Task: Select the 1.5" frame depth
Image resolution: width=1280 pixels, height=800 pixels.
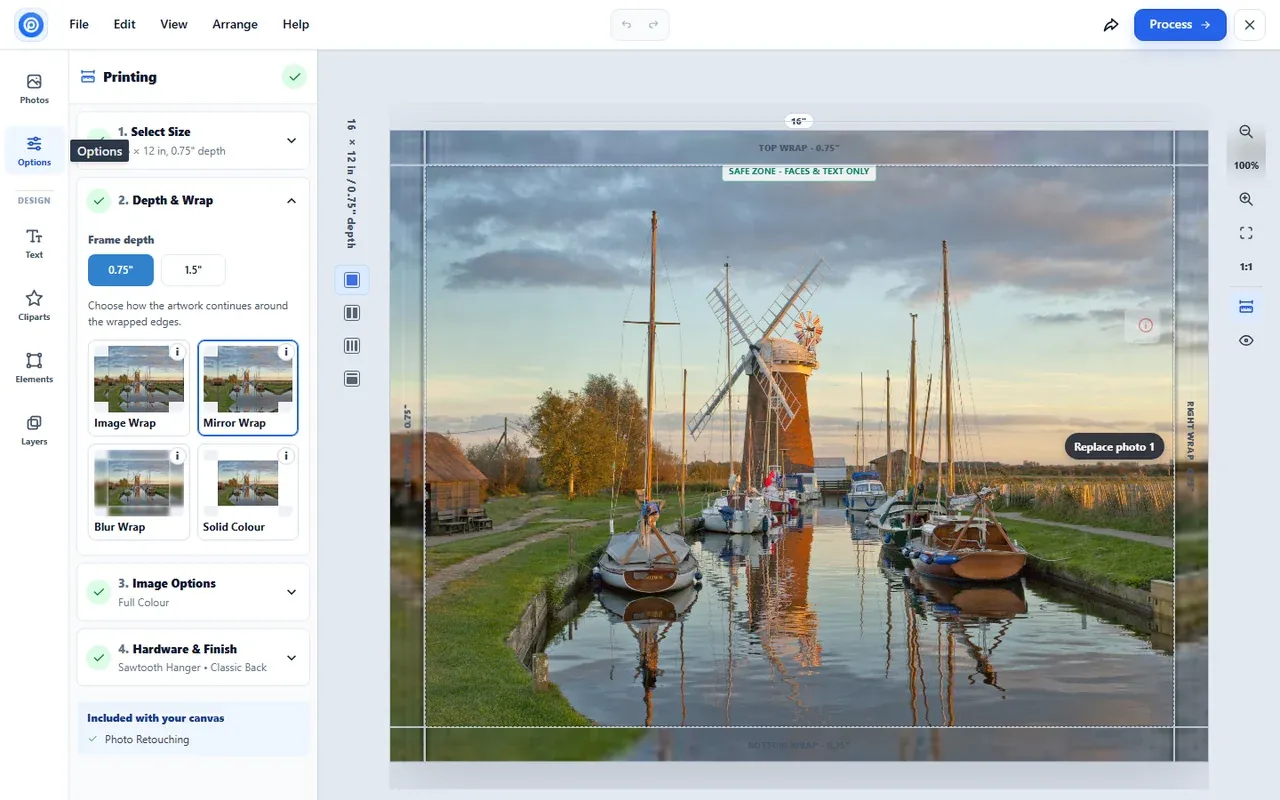Action: click(x=193, y=270)
